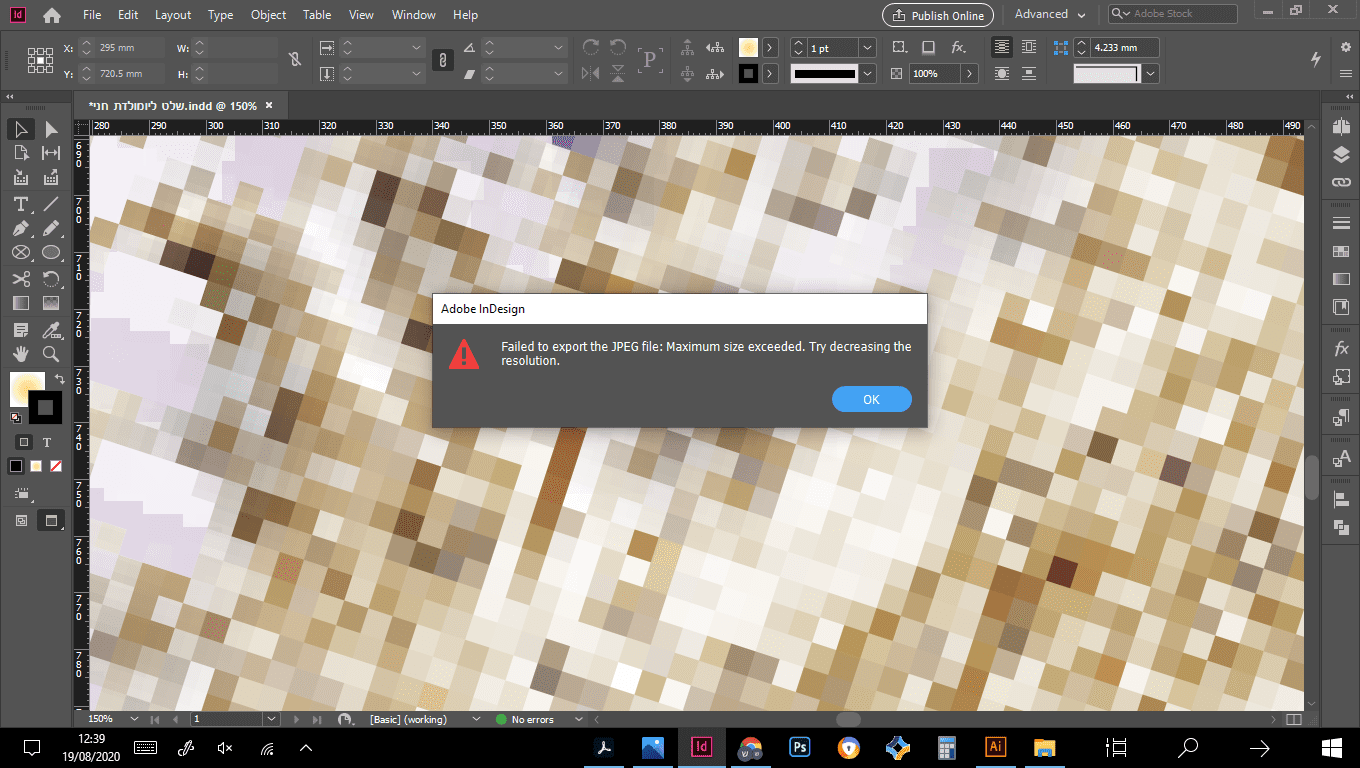Open the stroke type dropdown

(867, 74)
